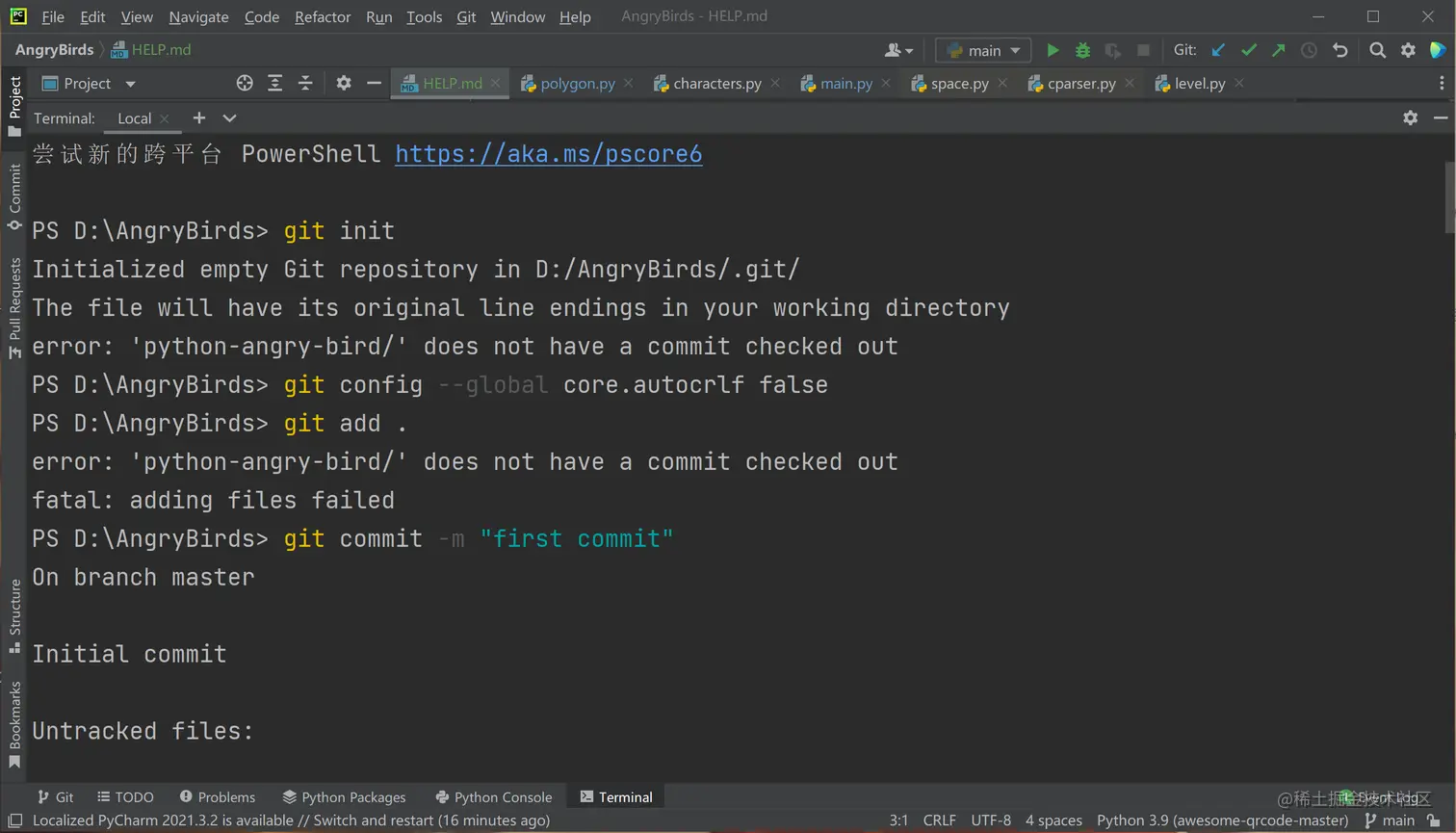Collapse all in Project panel
This screenshot has width=1456, height=833.
tap(305, 84)
